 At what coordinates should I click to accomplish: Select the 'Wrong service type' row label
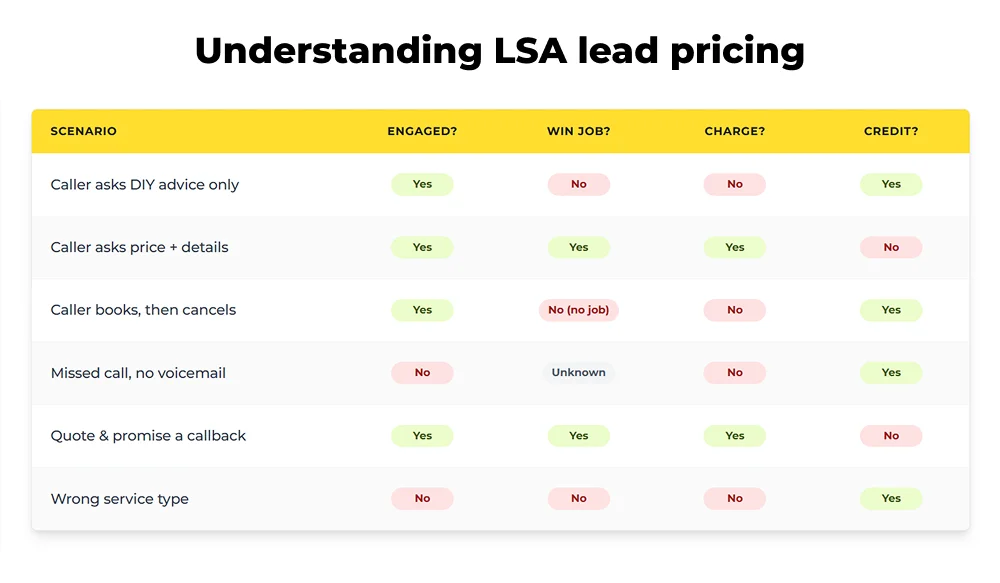pos(119,499)
